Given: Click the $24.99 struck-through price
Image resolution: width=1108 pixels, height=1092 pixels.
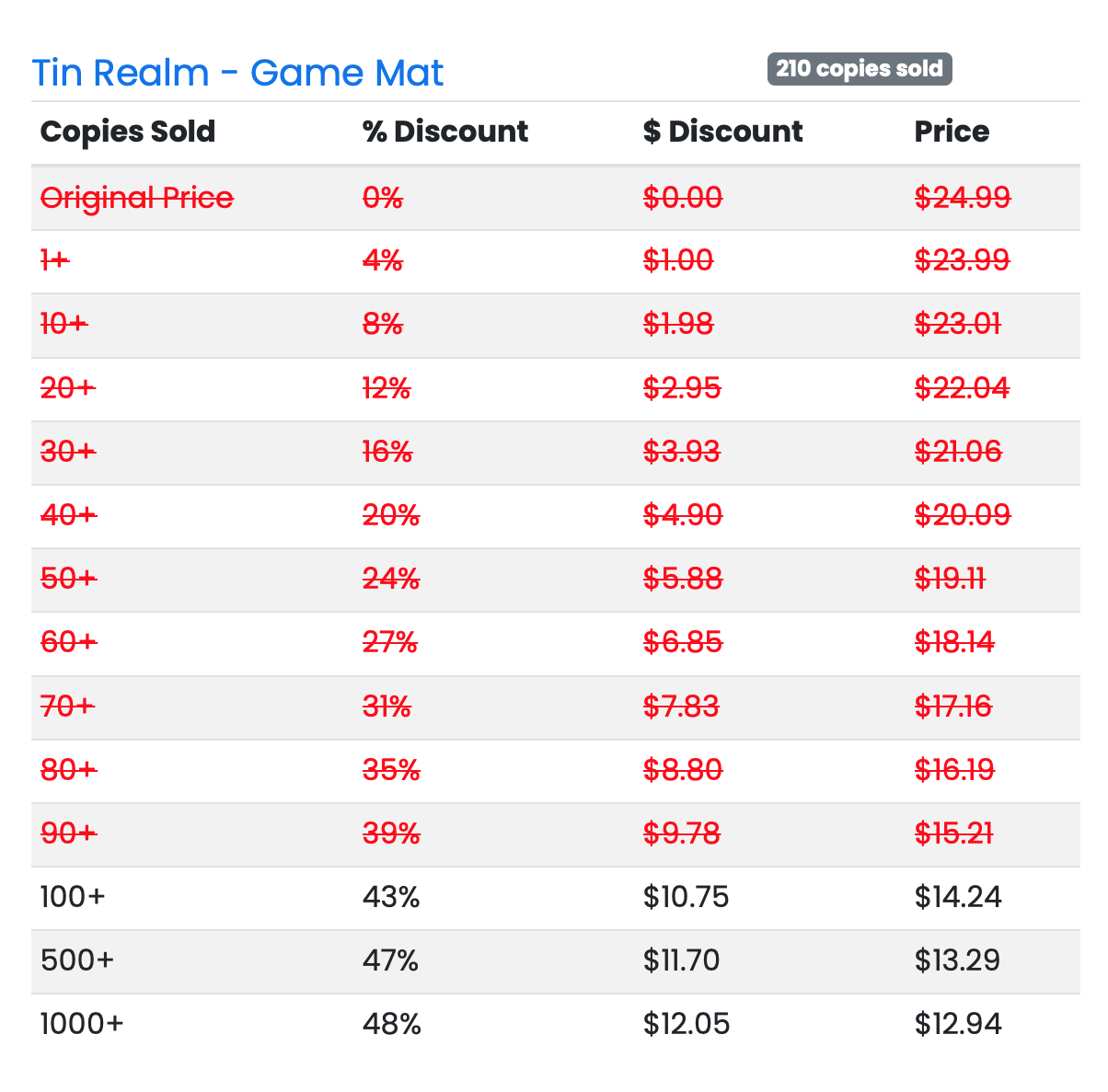Looking at the screenshot, I should point(963,197).
